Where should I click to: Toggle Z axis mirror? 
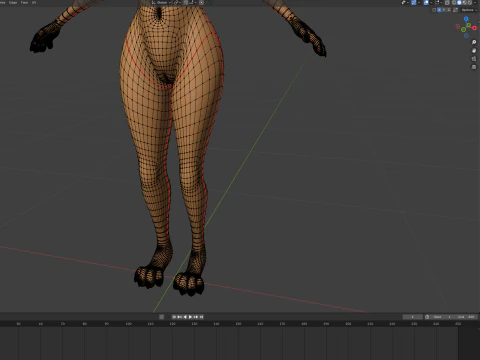click(x=449, y=10)
